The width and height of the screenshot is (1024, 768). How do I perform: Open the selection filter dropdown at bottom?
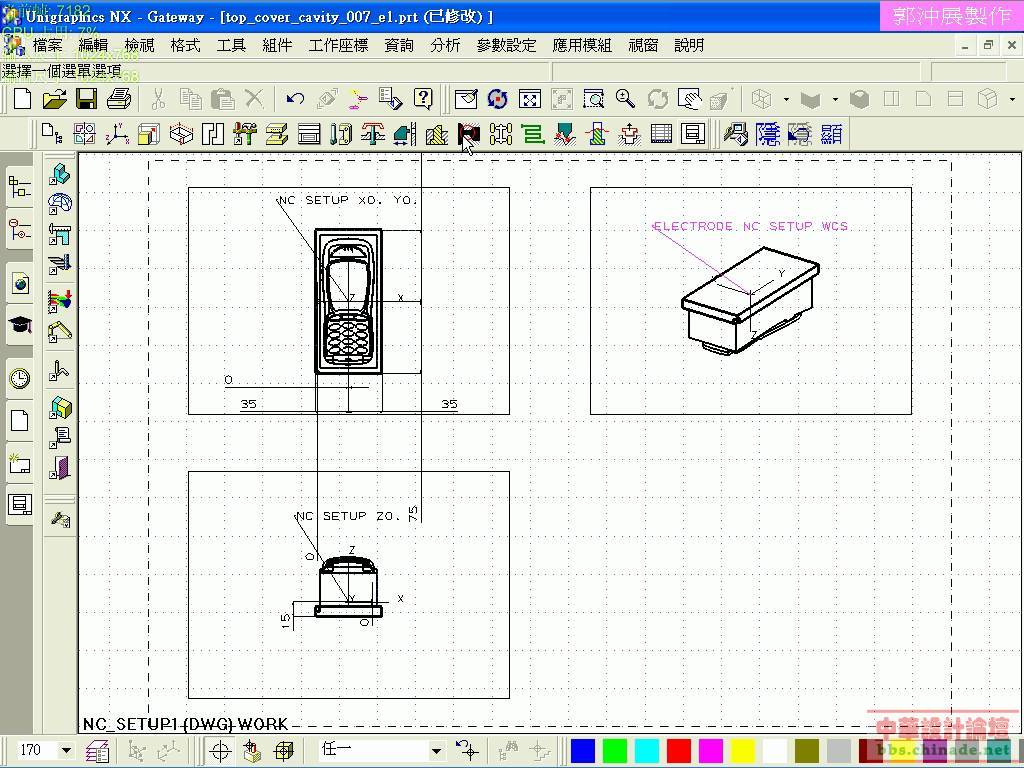436,750
